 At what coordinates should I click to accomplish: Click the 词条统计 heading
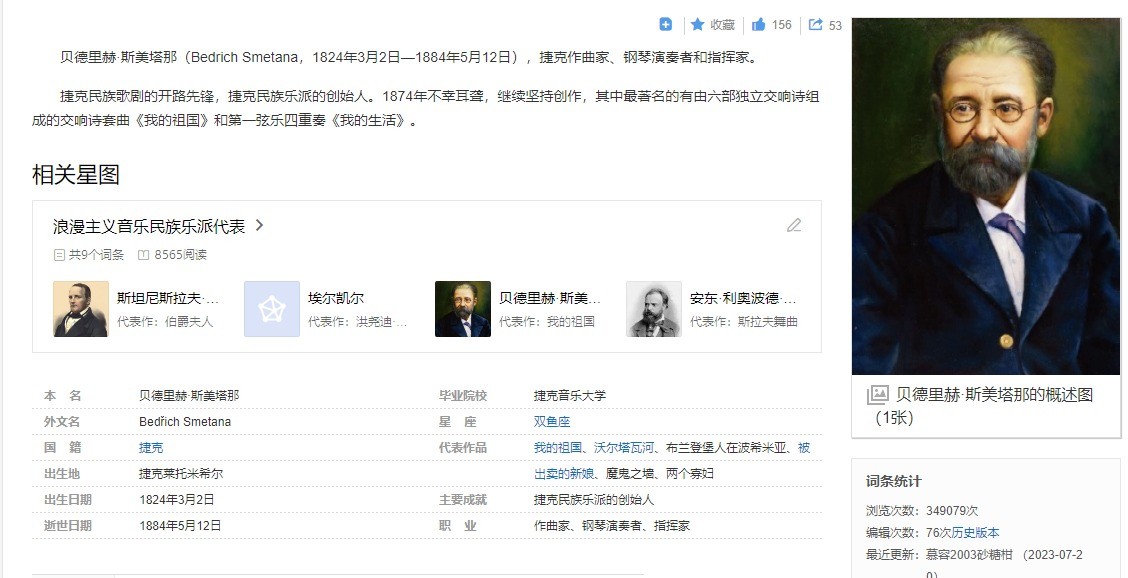[x=893, y=482]
